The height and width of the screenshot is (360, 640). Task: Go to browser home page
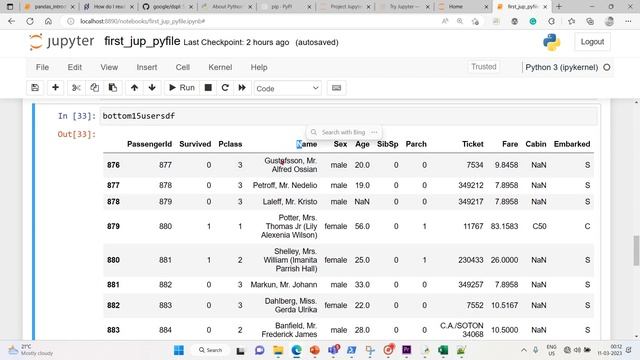click(48, 21)
